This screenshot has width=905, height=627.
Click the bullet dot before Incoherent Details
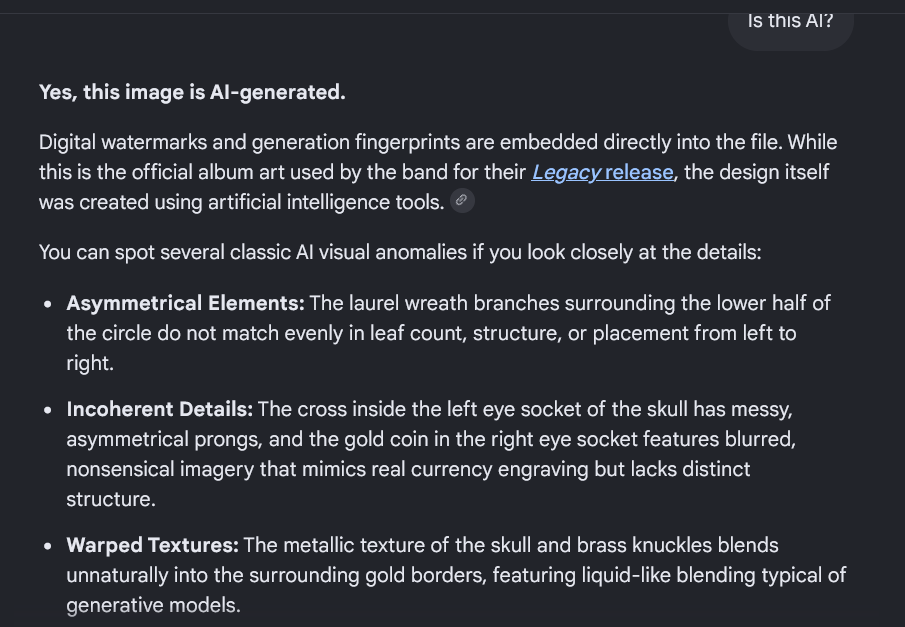[x=48, y=410]
